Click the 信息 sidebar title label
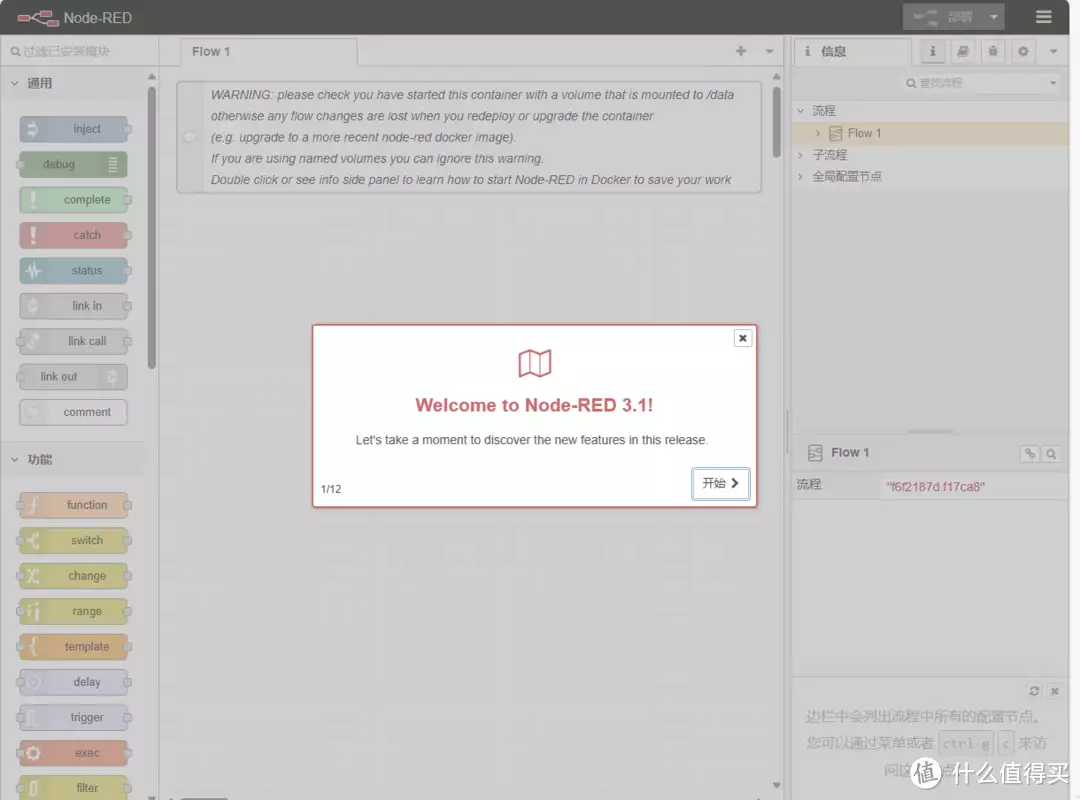This screenshot has height=800, width=1080. (833, 51)
